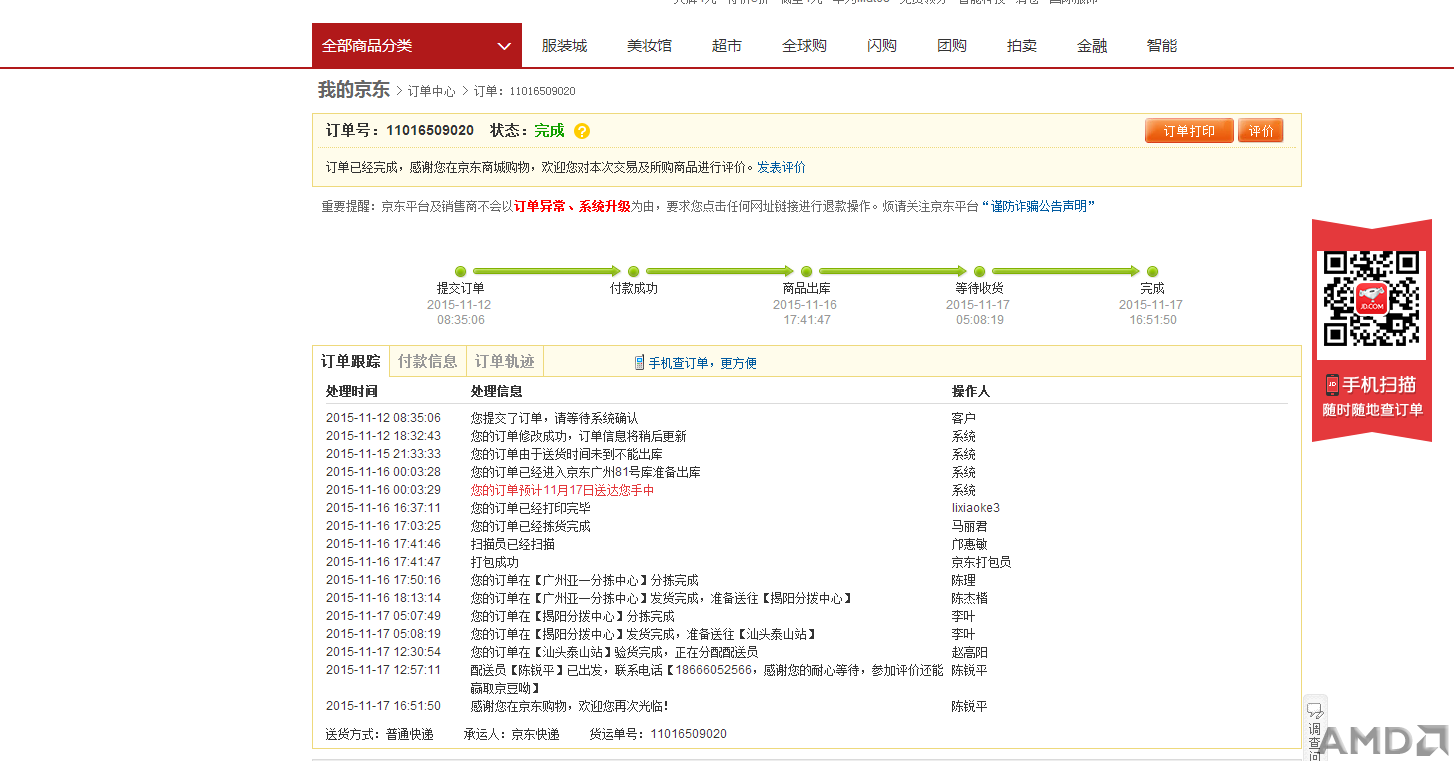Click the 处理时间 column header

tap(352, 391)
